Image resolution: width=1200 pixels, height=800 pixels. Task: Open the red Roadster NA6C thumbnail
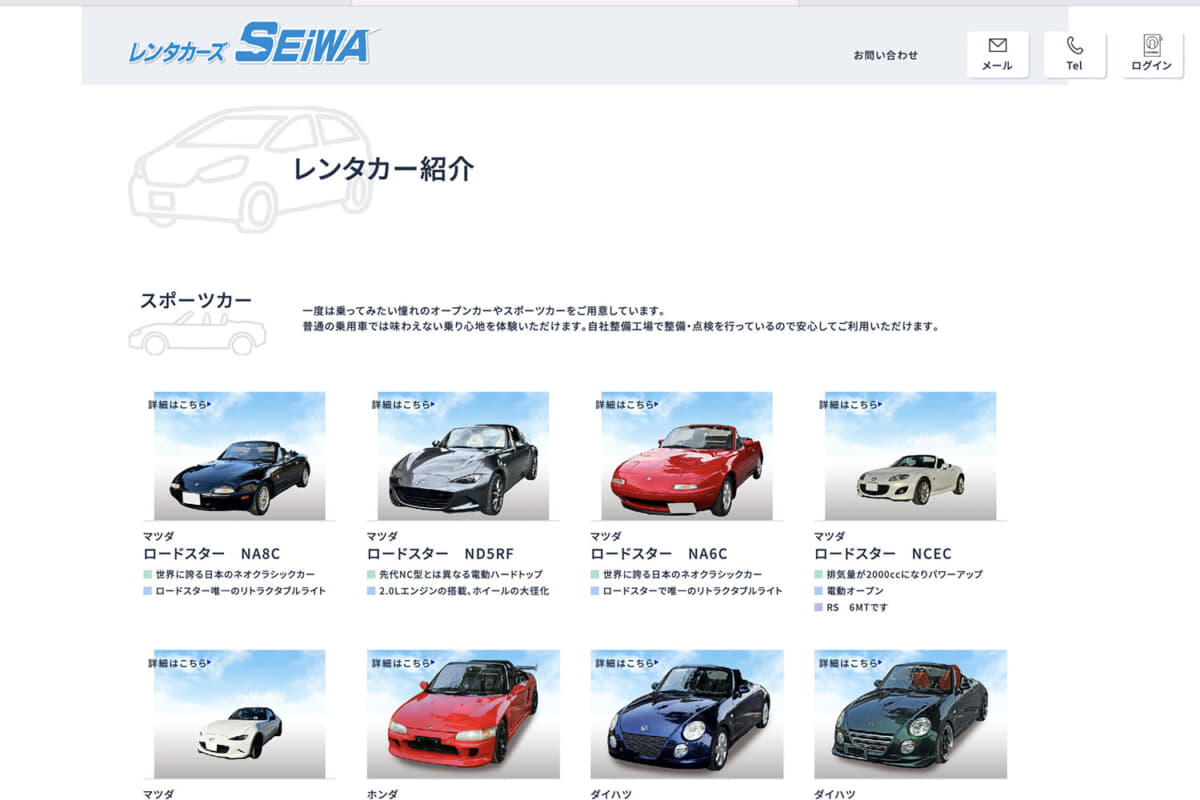687,456
